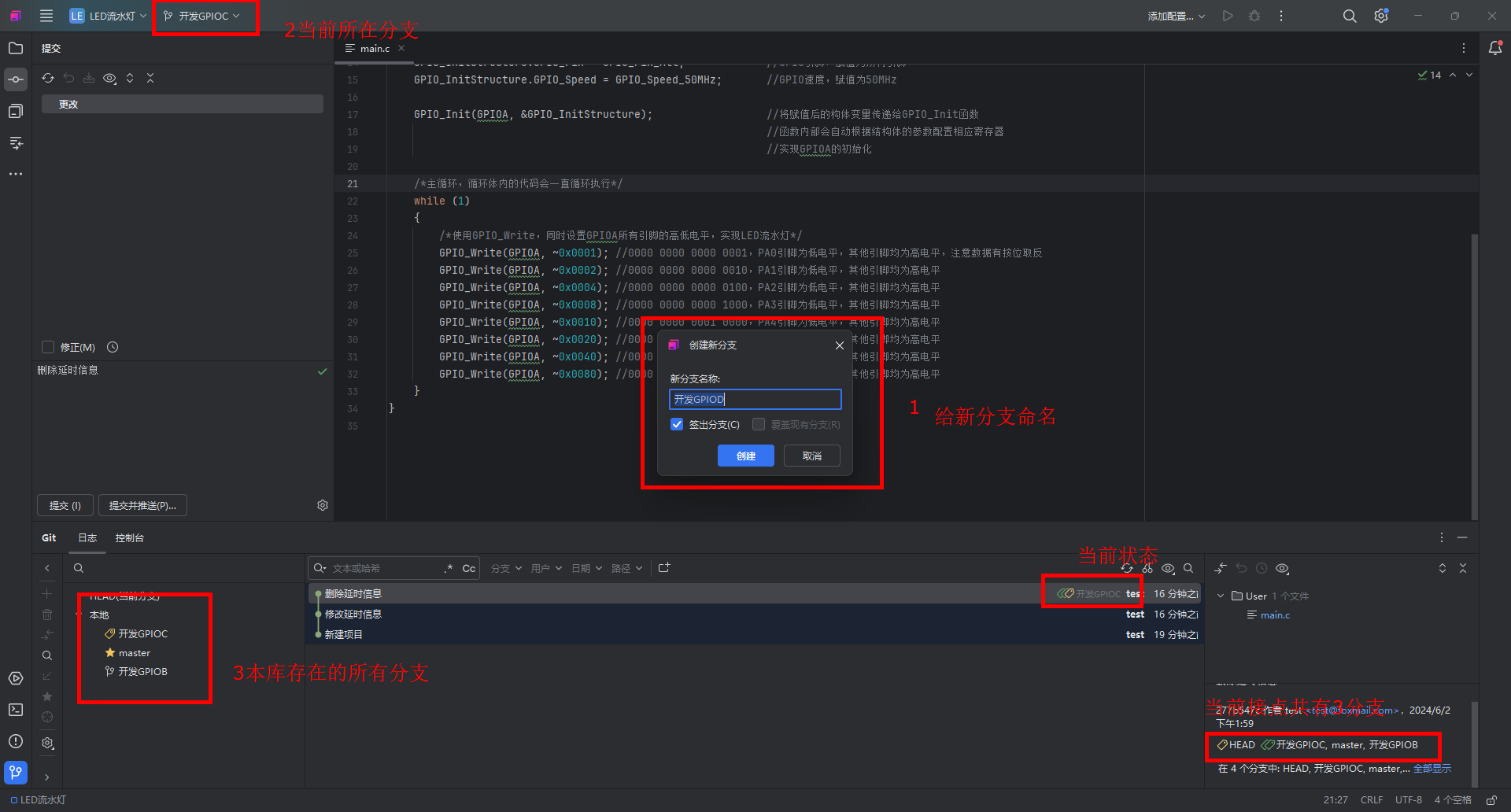The image size is (1511, 812).
Task: Click the 创建 button
Action: point(745,456)
